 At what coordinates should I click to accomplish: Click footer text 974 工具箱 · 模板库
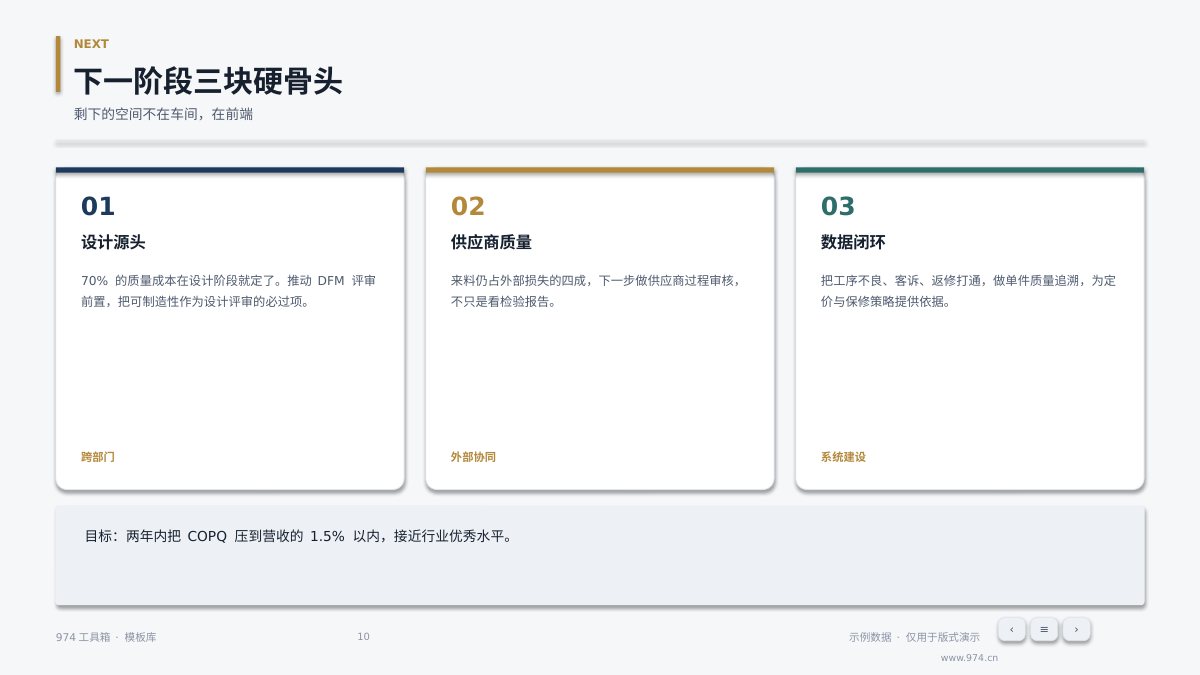click(106, 637)
